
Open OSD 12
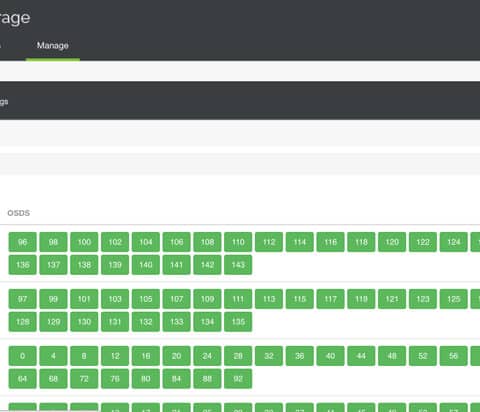pos(115,356)
